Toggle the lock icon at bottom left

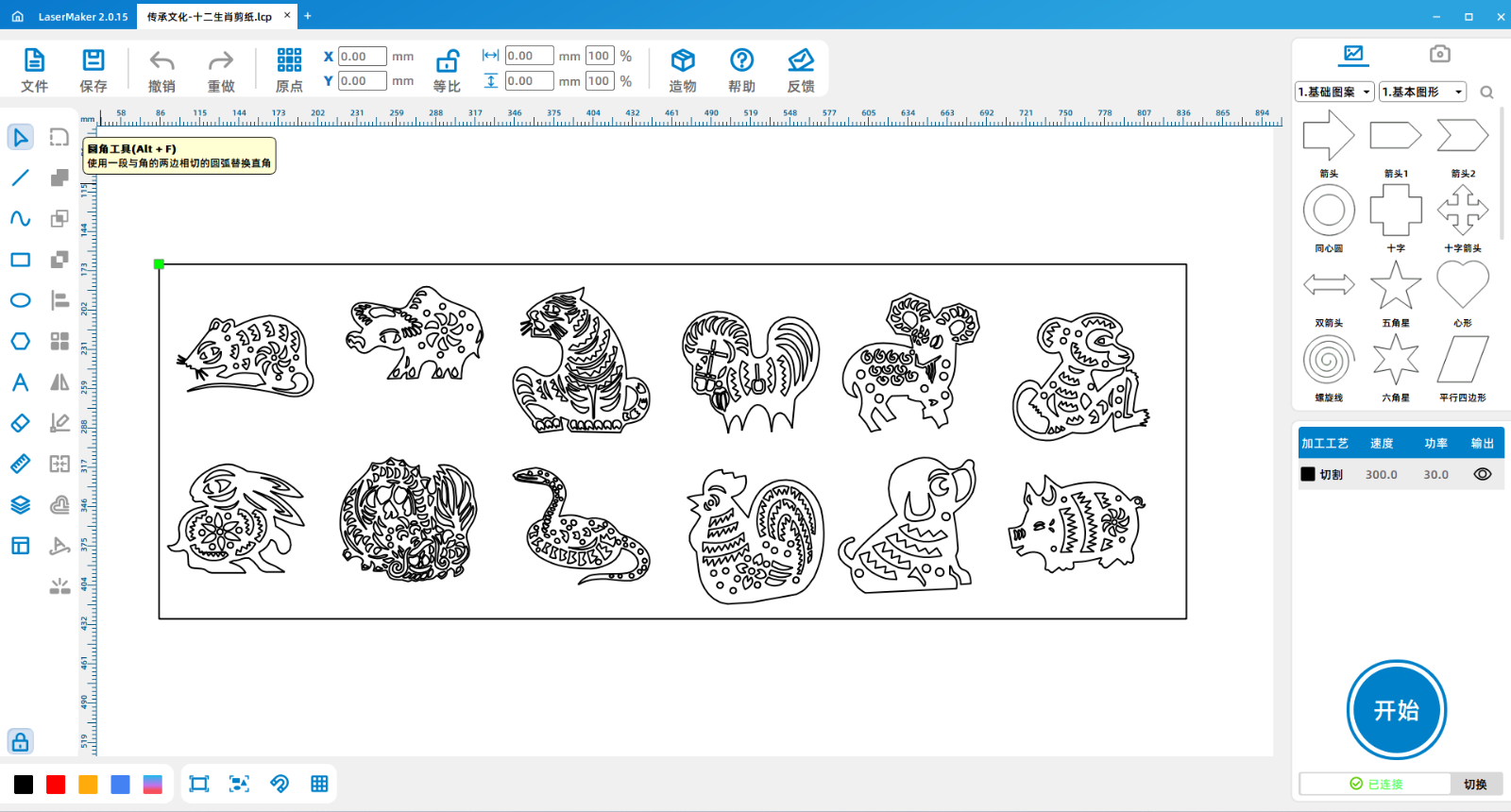[20, 741]
